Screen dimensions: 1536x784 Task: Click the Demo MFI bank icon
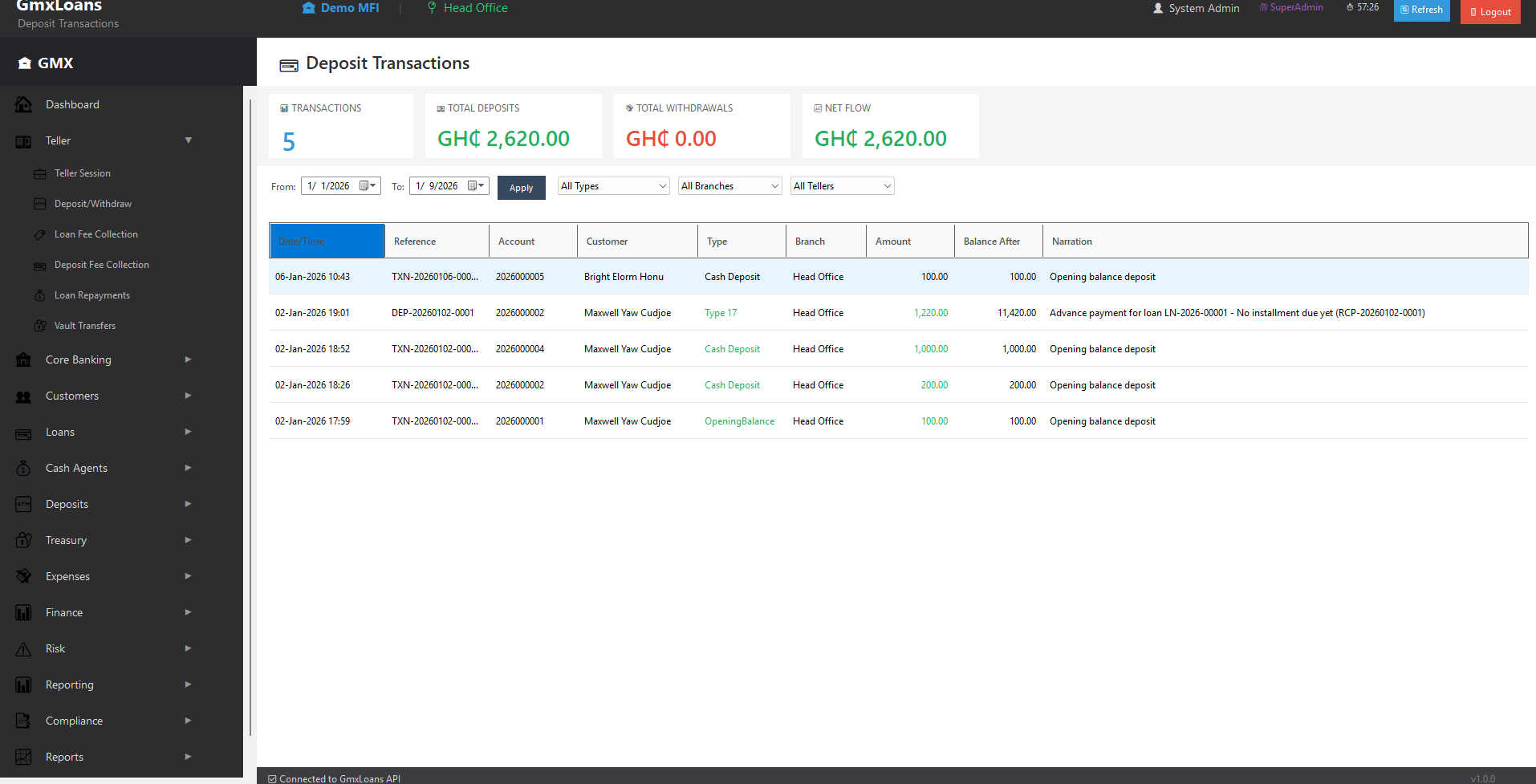pos(308,8)
